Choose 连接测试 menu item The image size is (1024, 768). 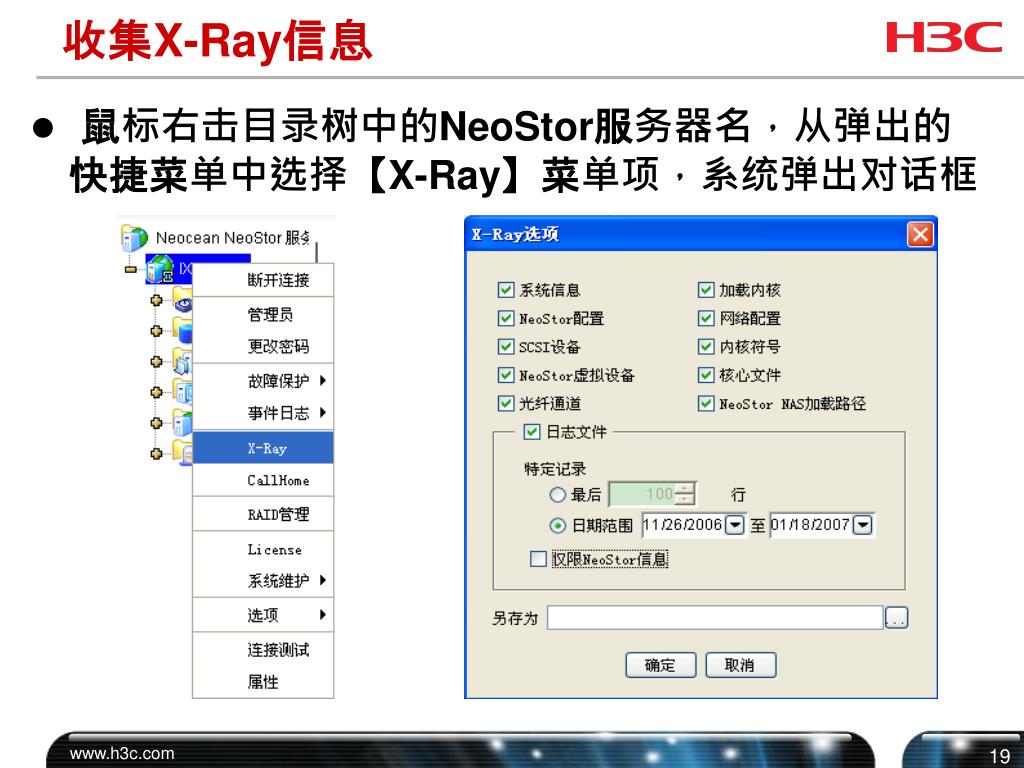(x=263, y=650)
